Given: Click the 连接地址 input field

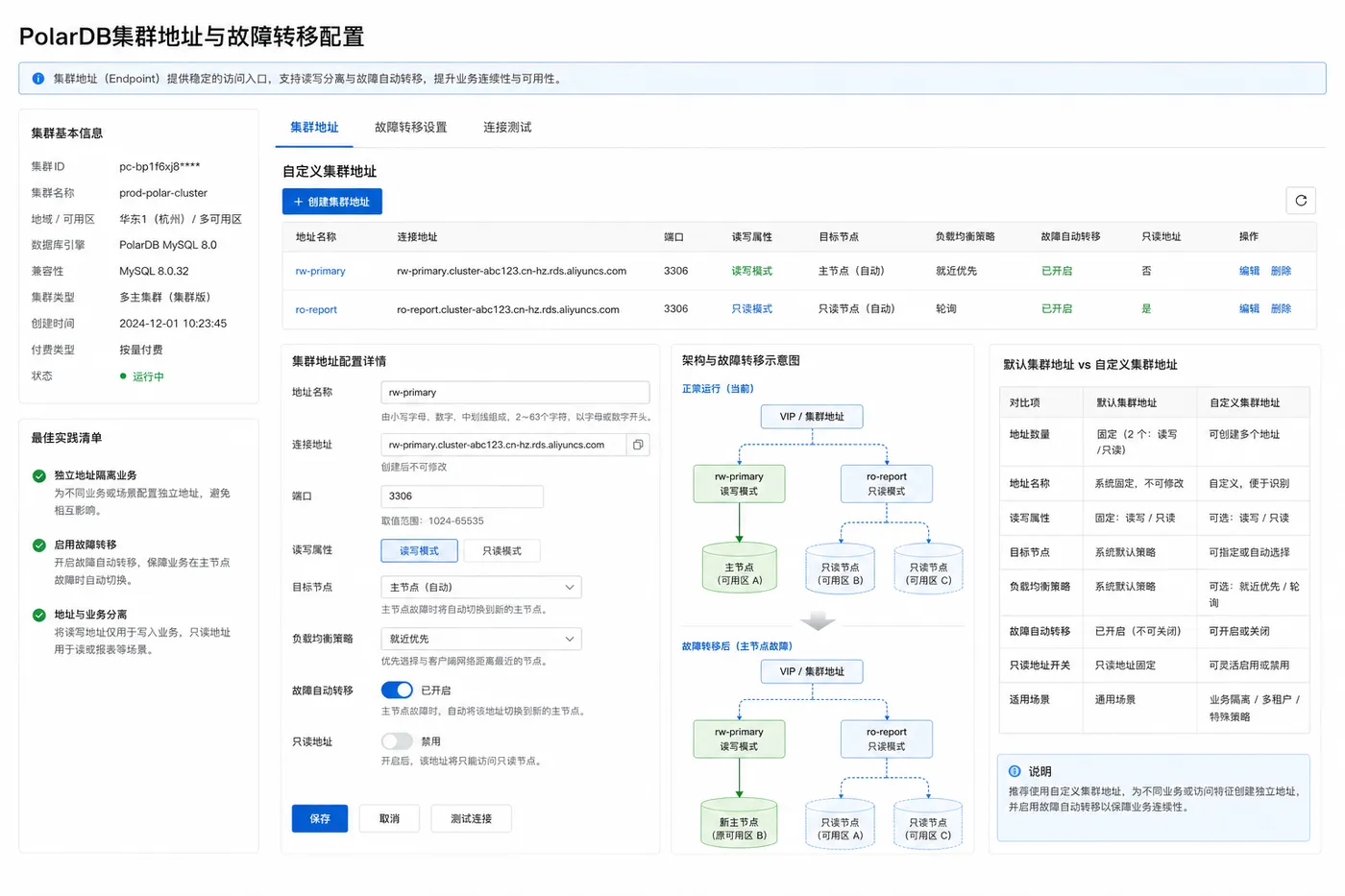Looking at the screenshot, I should click(503, 445).
